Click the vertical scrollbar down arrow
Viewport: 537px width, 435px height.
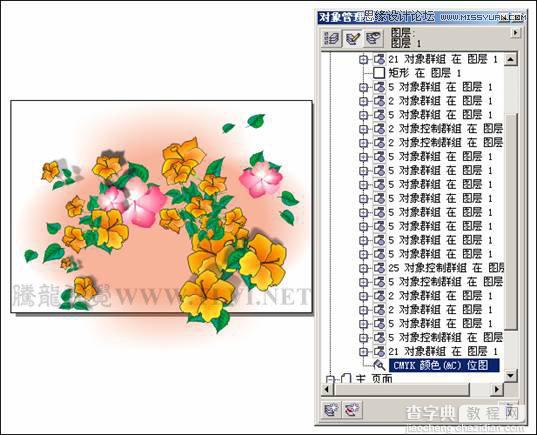point(510,375)
